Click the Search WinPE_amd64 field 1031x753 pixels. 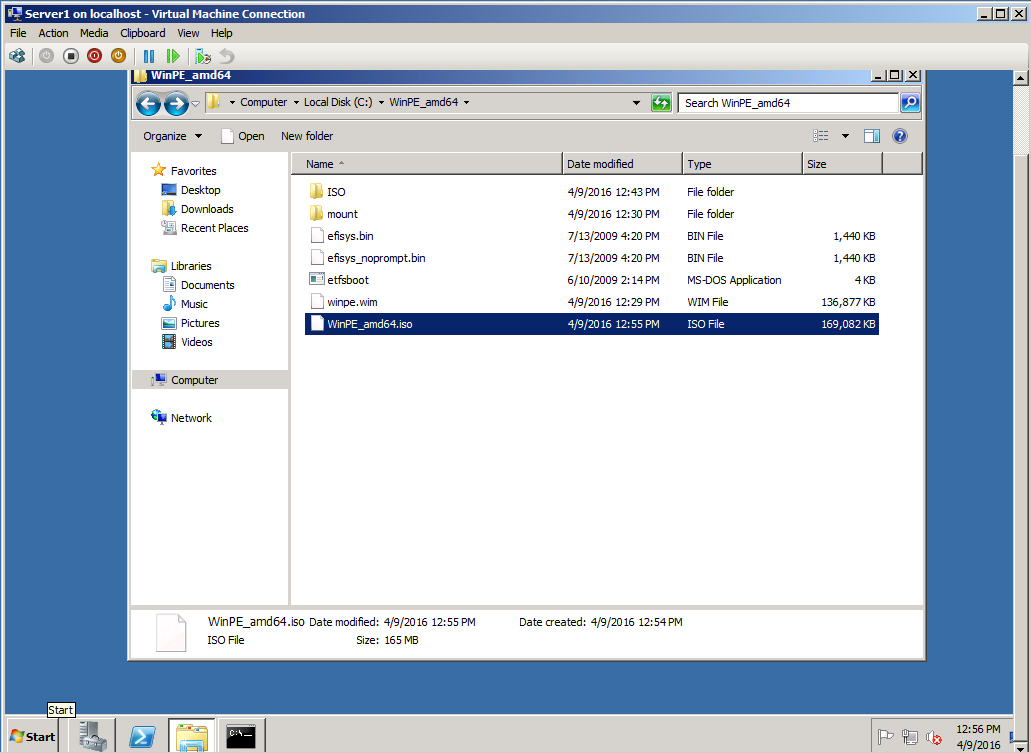coord(788,103)
